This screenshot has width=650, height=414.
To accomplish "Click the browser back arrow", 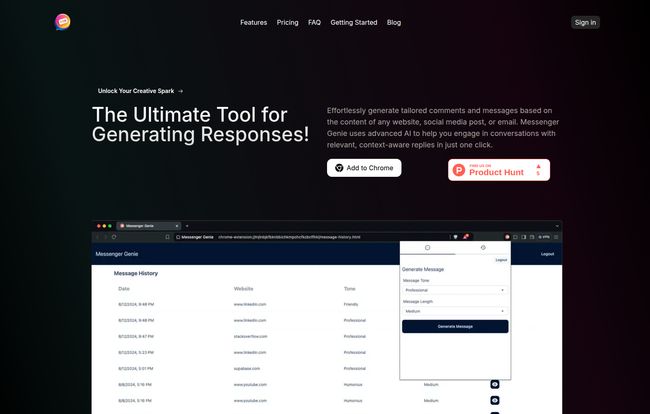I will 97,237.
